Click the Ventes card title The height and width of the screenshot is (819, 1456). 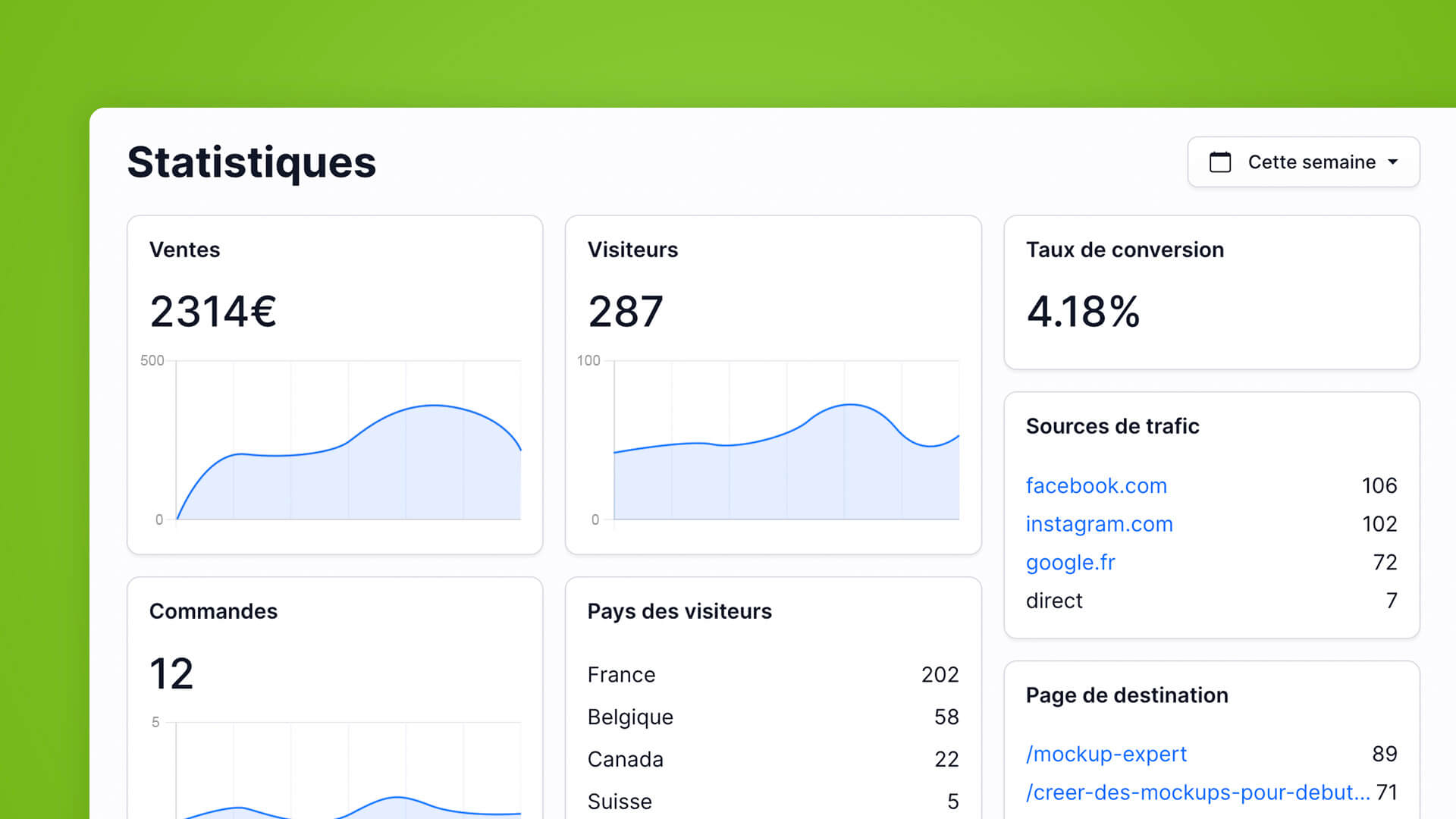coord(185,249)
